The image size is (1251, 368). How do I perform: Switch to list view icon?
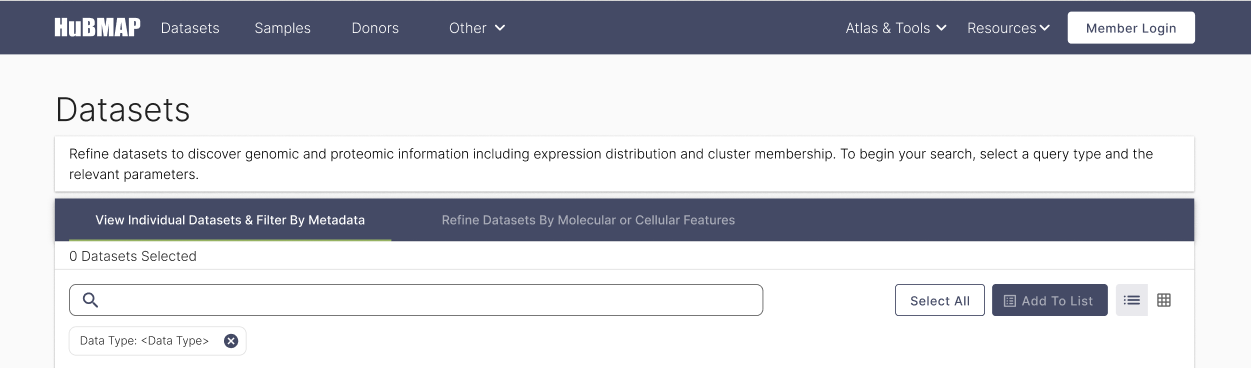tap(1132, 300)
